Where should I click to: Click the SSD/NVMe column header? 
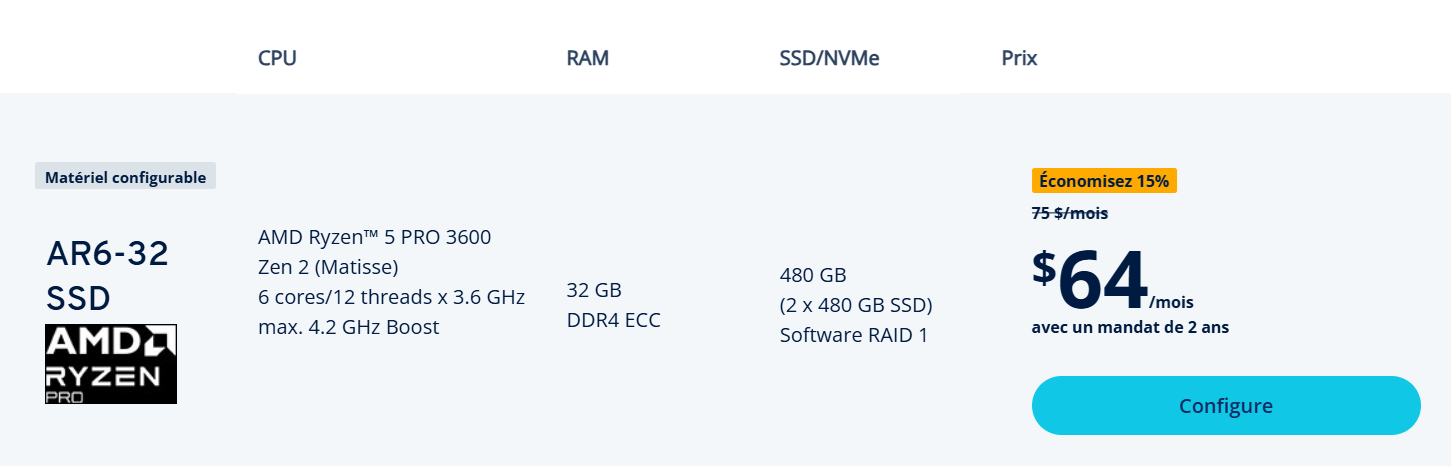point(829,58)
